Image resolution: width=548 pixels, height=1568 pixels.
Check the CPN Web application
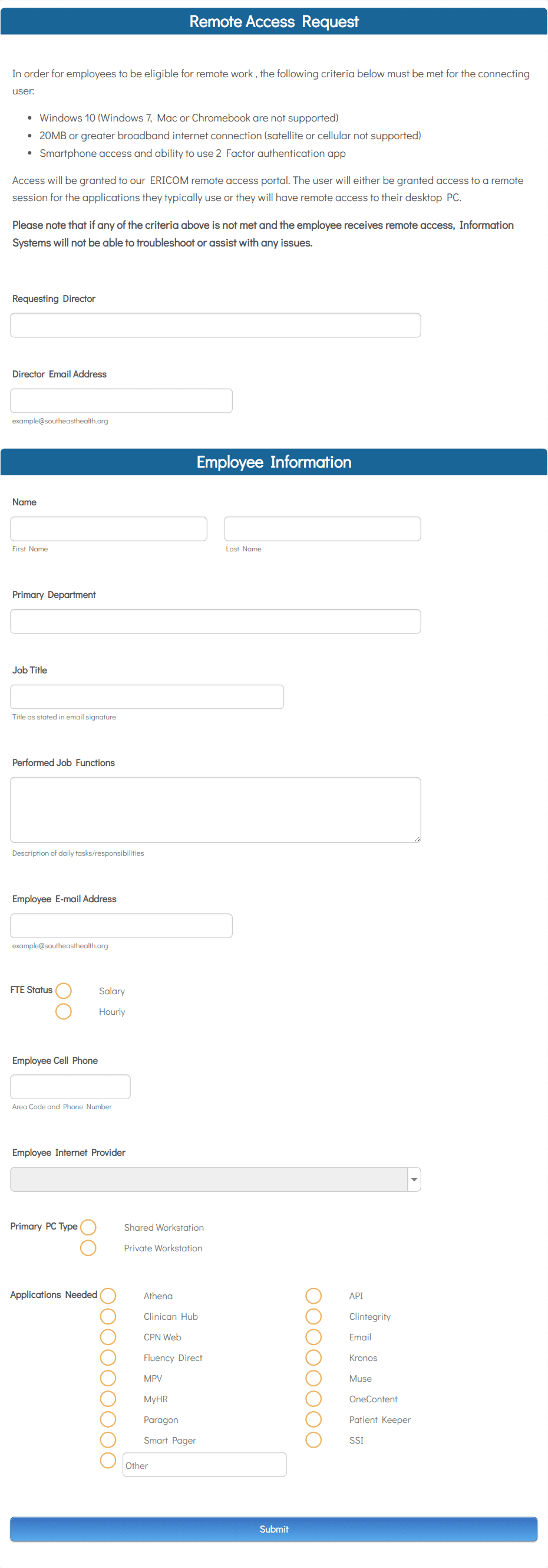point(108,1337)
